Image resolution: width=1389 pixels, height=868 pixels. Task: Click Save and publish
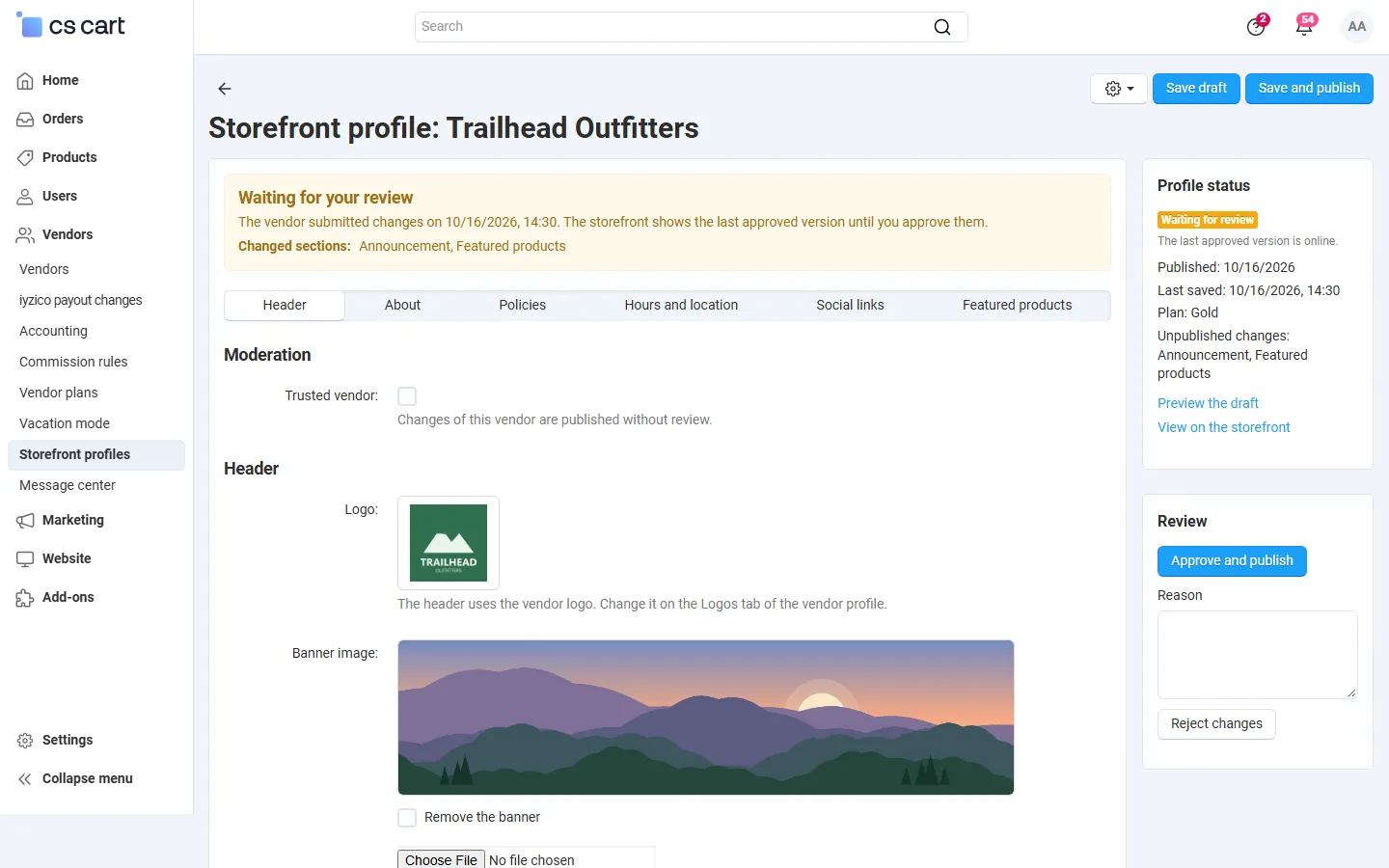click(x=1309, y=89)
